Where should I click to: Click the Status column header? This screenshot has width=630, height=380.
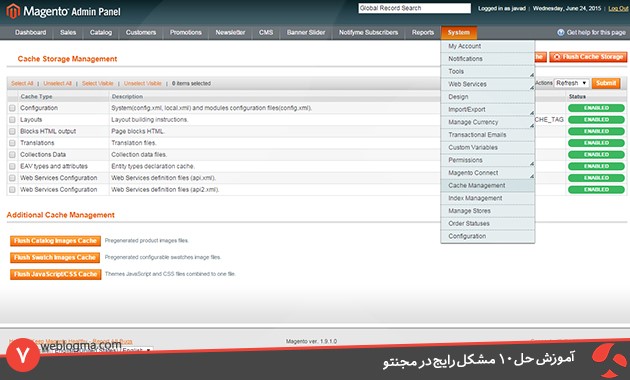click(577, 97)
